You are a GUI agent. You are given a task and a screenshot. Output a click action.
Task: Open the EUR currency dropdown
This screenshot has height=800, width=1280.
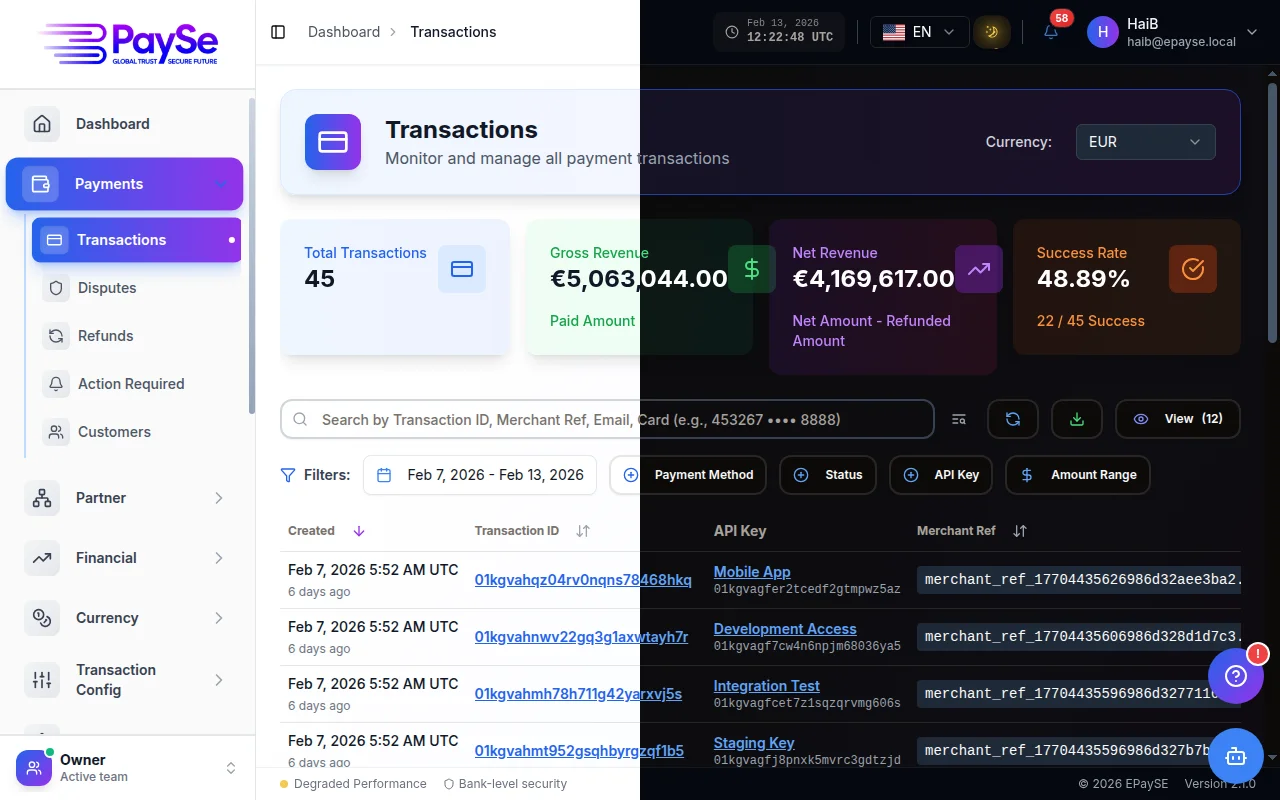click(1145, 142)
